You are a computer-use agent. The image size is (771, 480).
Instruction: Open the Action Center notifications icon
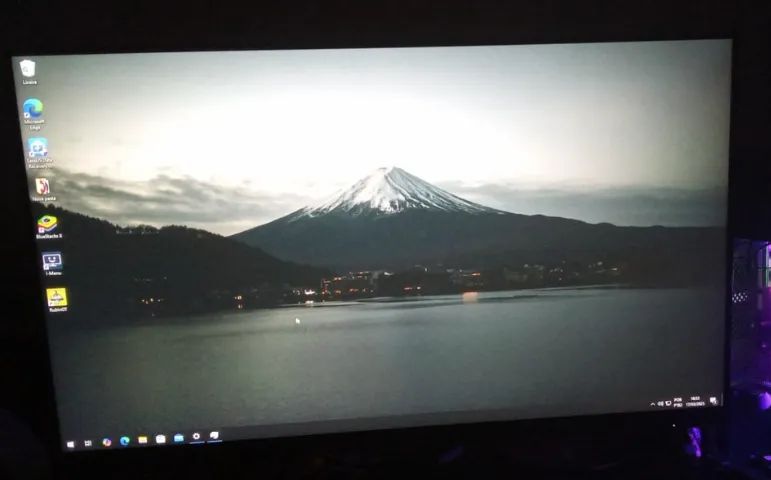click(713, 400)
